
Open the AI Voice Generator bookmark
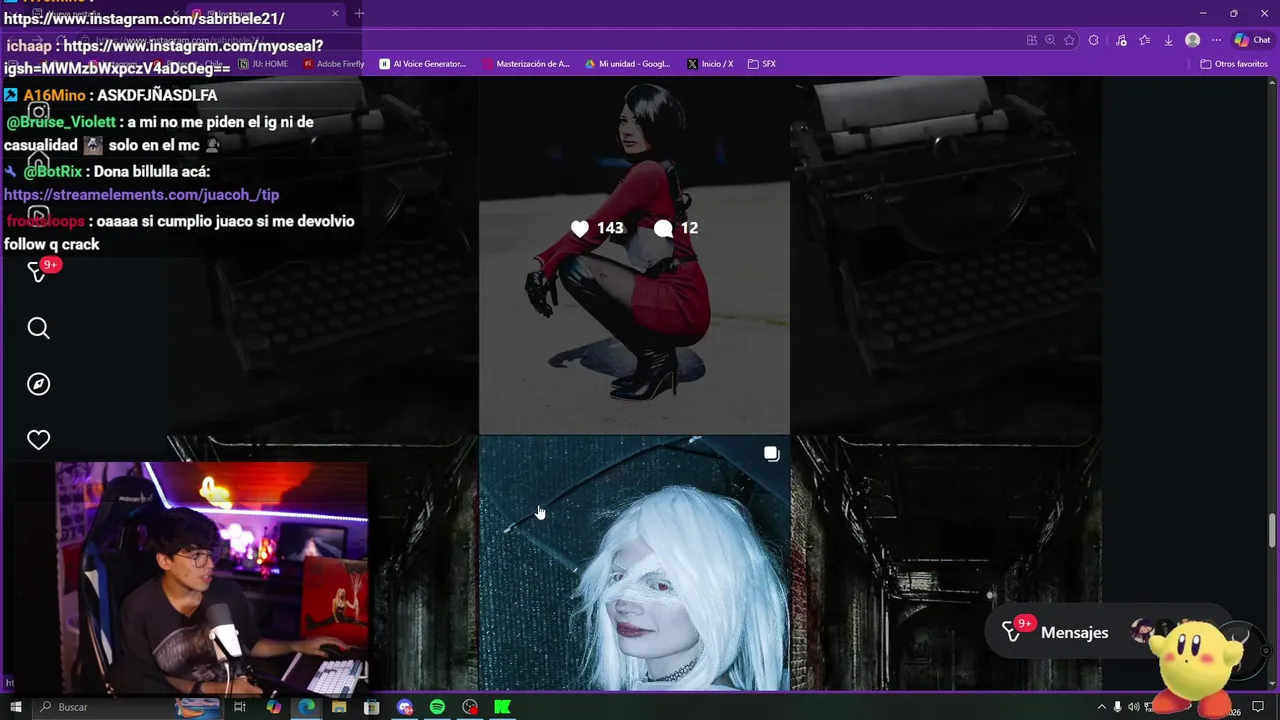click(422, 64)
